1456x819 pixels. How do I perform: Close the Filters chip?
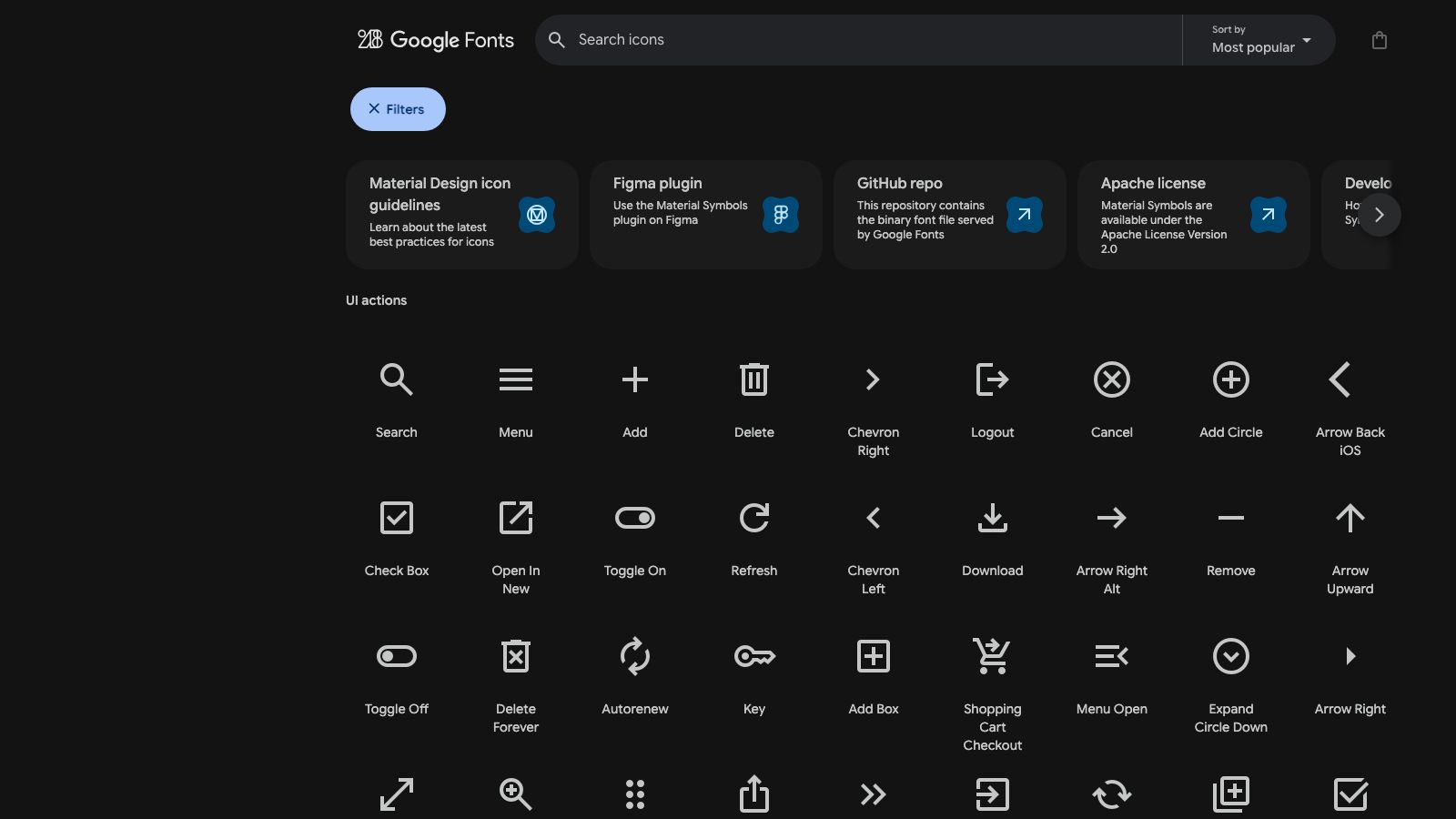pos(398,109)
